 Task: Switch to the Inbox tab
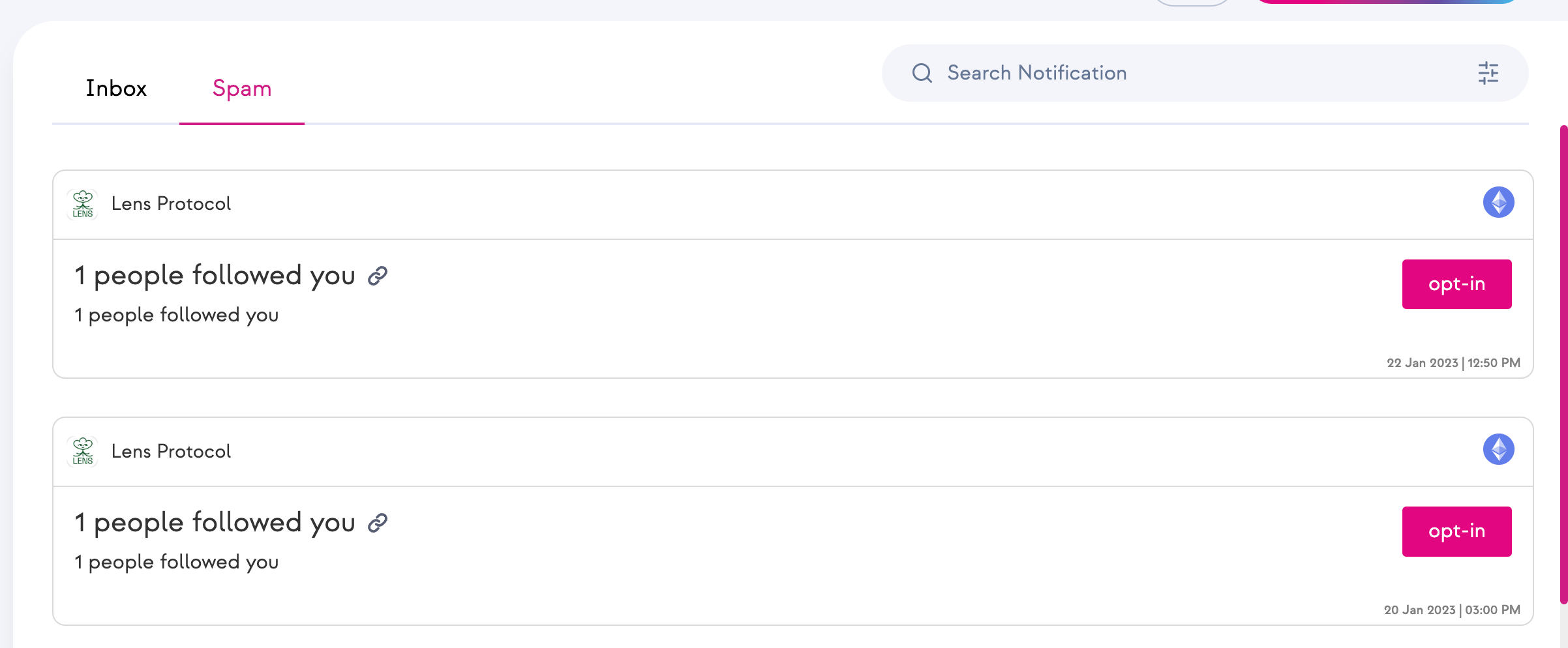tap(116, 88)
